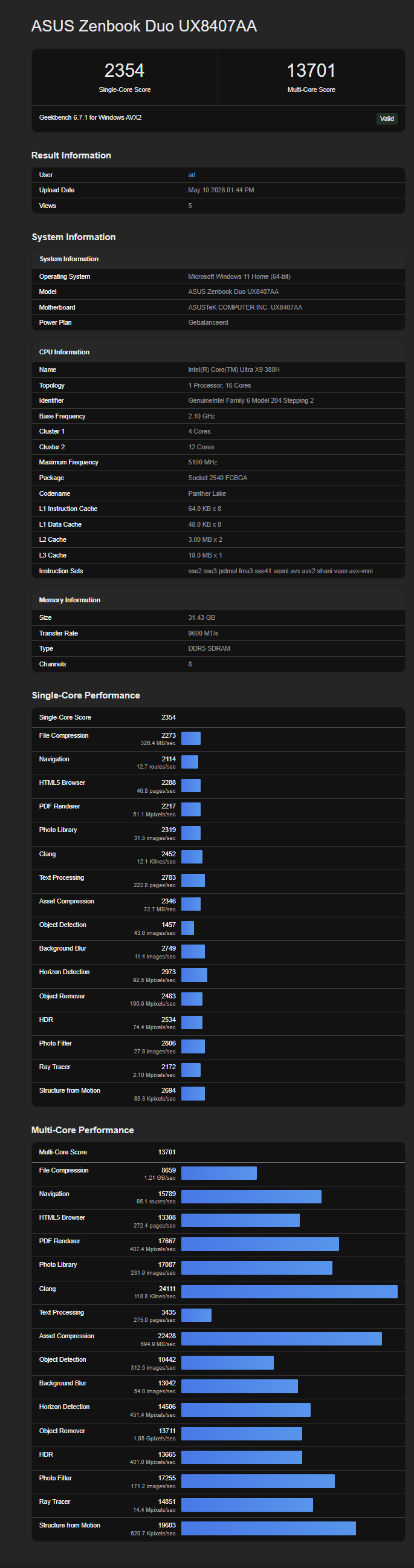Viewport: 414px width, 1568px height.
Task: Click single-core Ray Tracer score 2172
Action: [169, 1067]
